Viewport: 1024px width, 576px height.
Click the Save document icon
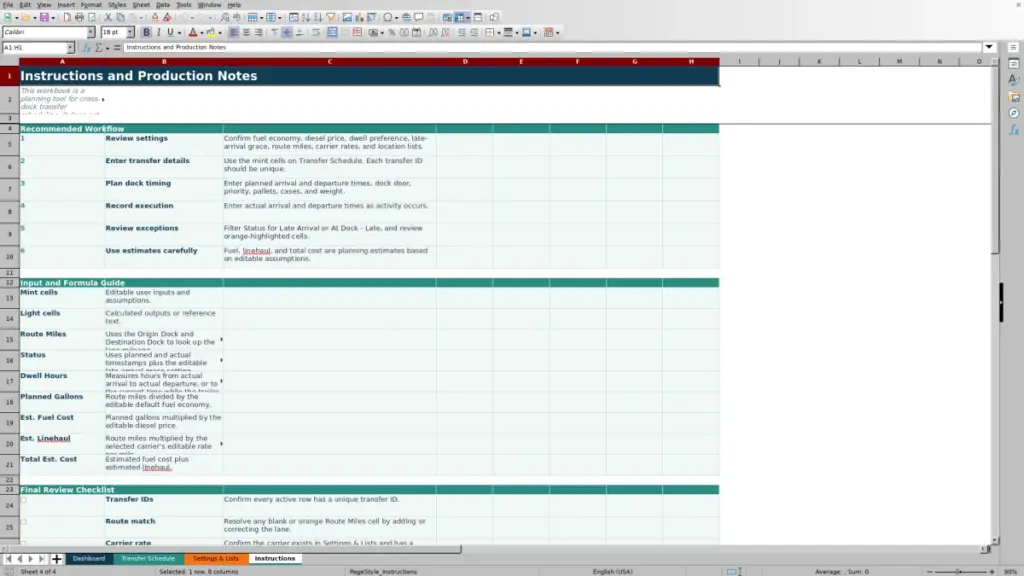tap(44, 18)
